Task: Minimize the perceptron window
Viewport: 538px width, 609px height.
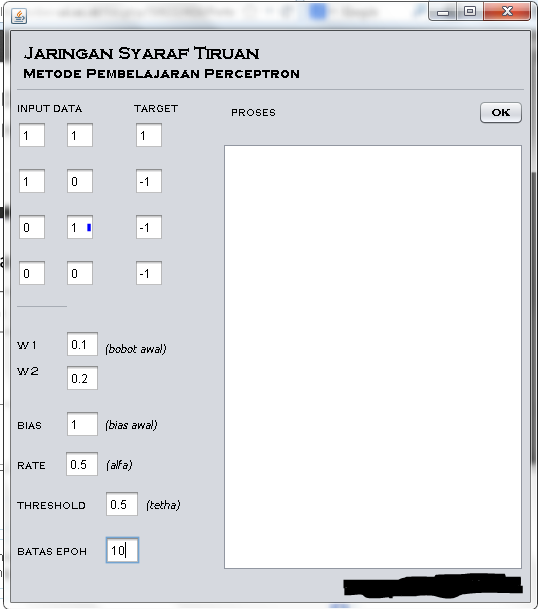Action: click(442, 12)
